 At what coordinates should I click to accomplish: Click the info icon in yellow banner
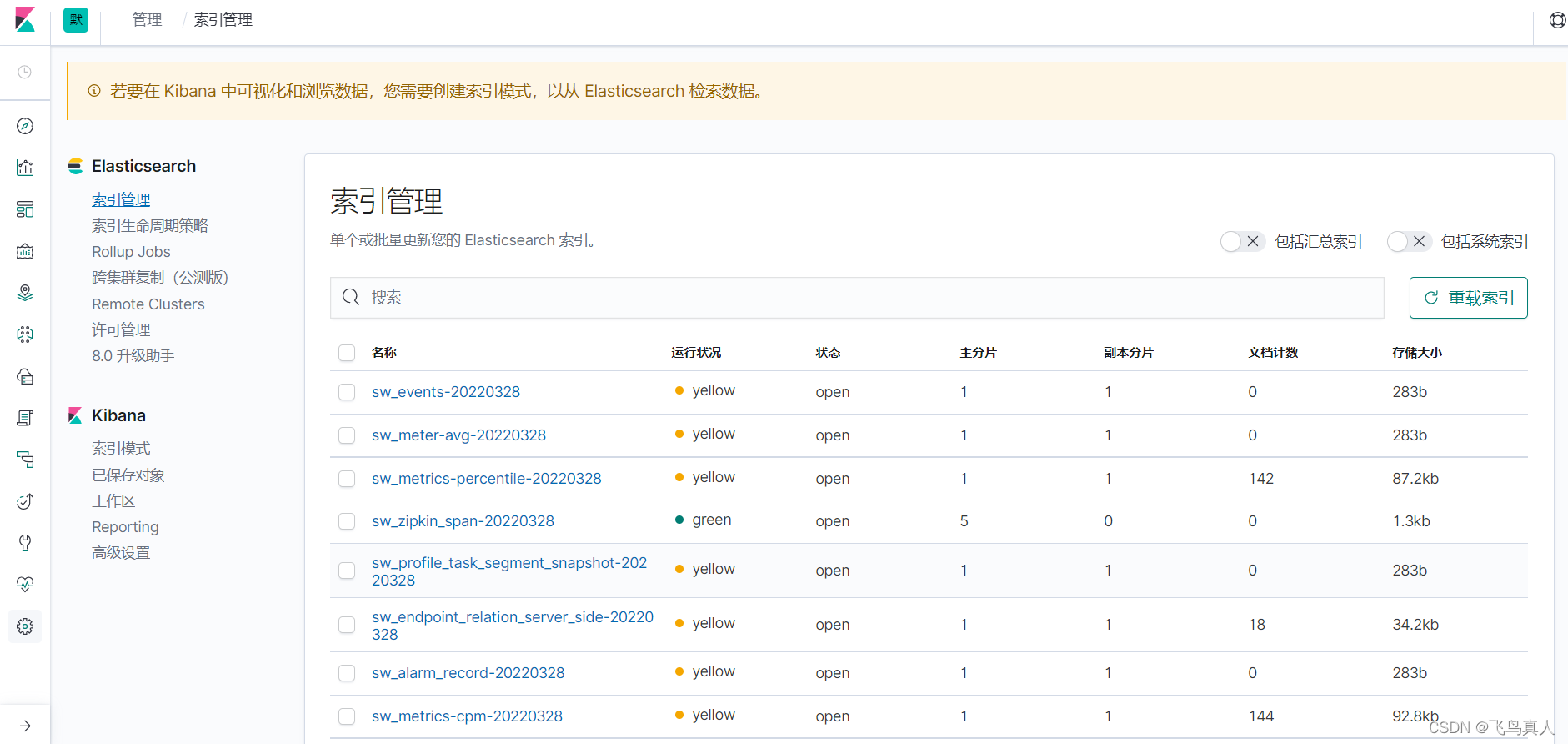point(94,90)
